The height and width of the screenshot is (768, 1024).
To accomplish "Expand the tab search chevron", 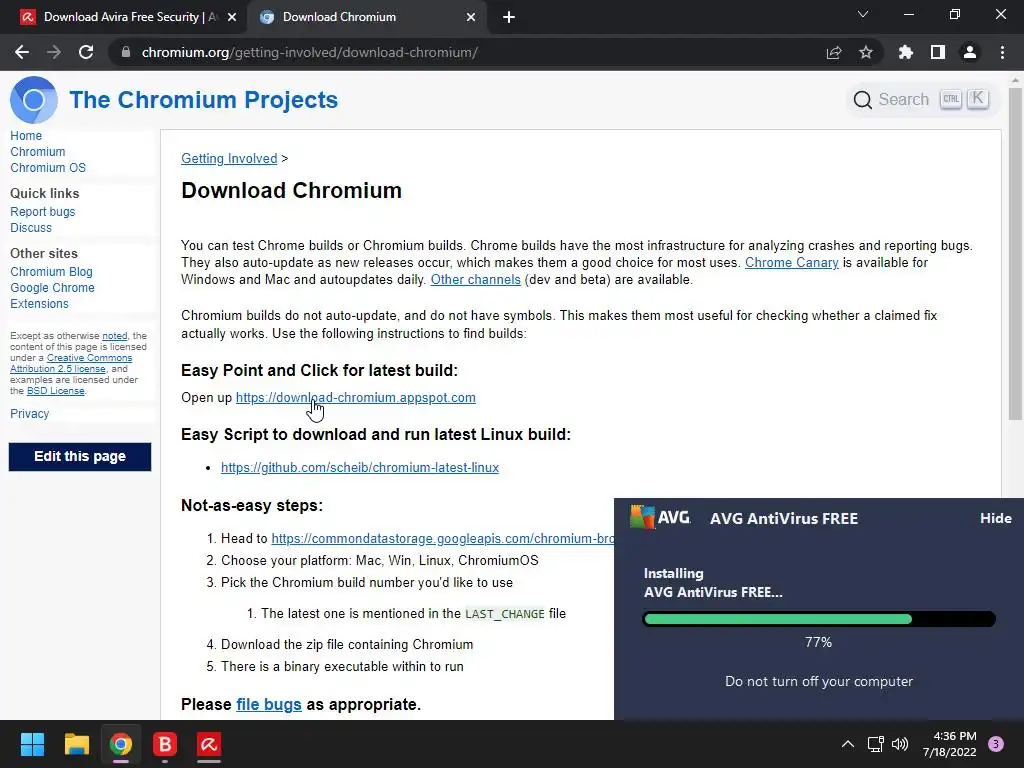I will click(863, 14).
